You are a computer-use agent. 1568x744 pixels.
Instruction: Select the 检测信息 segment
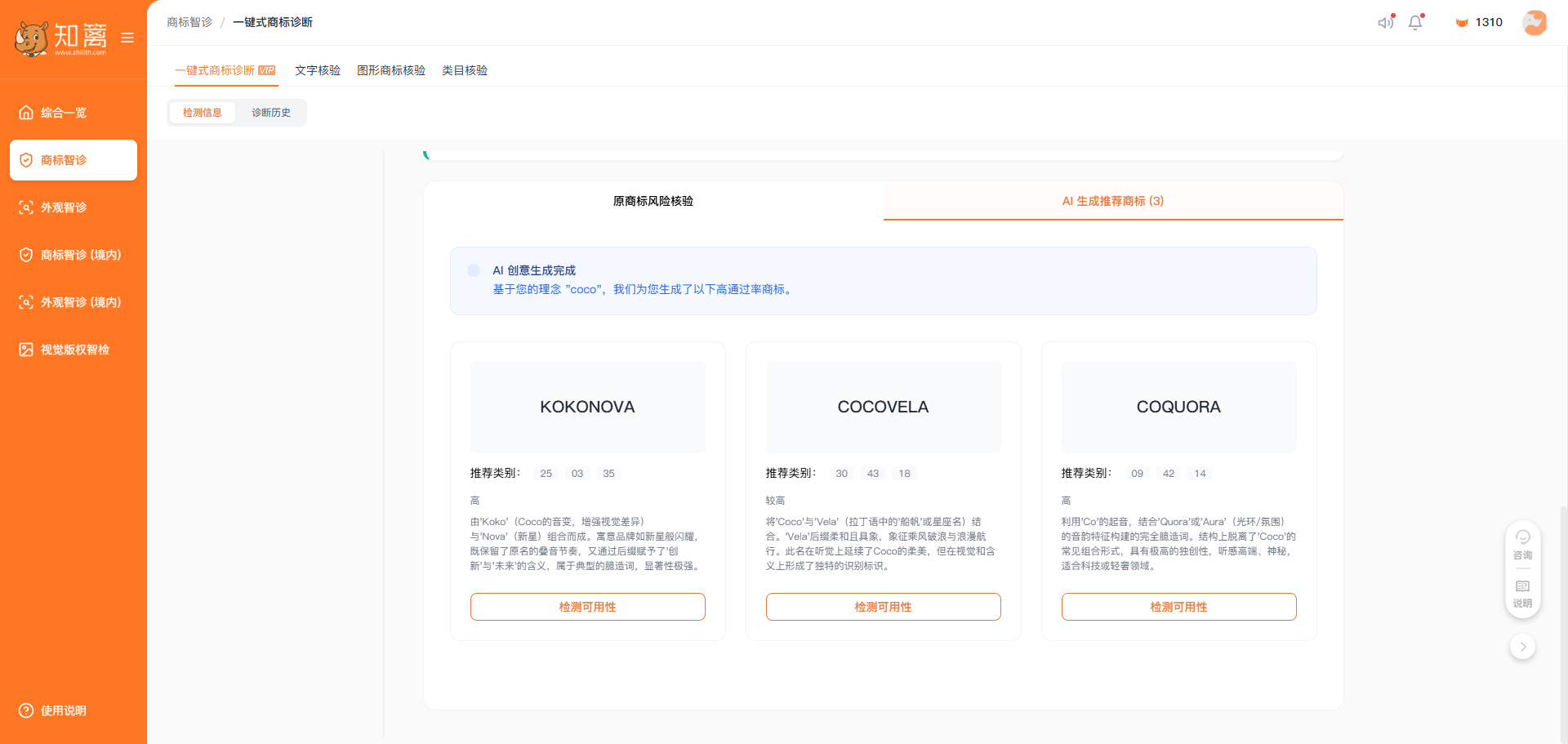203,113
